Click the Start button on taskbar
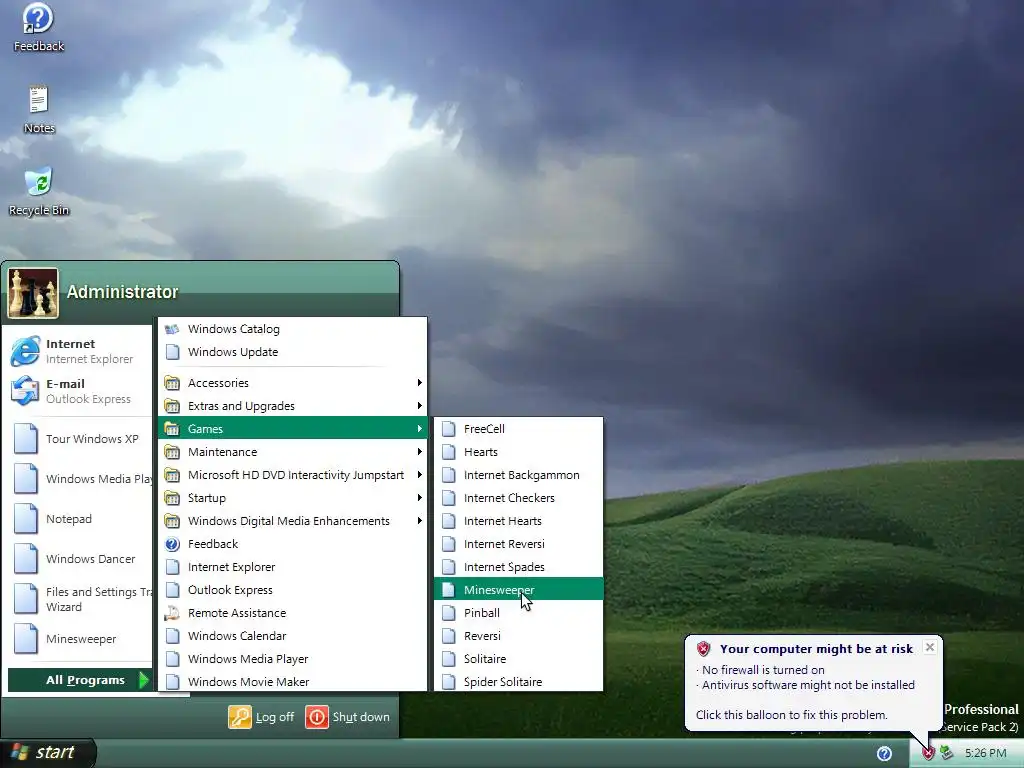Image resolution: width=1024 pixels, height=768 pixels. [x=47, y=752]
